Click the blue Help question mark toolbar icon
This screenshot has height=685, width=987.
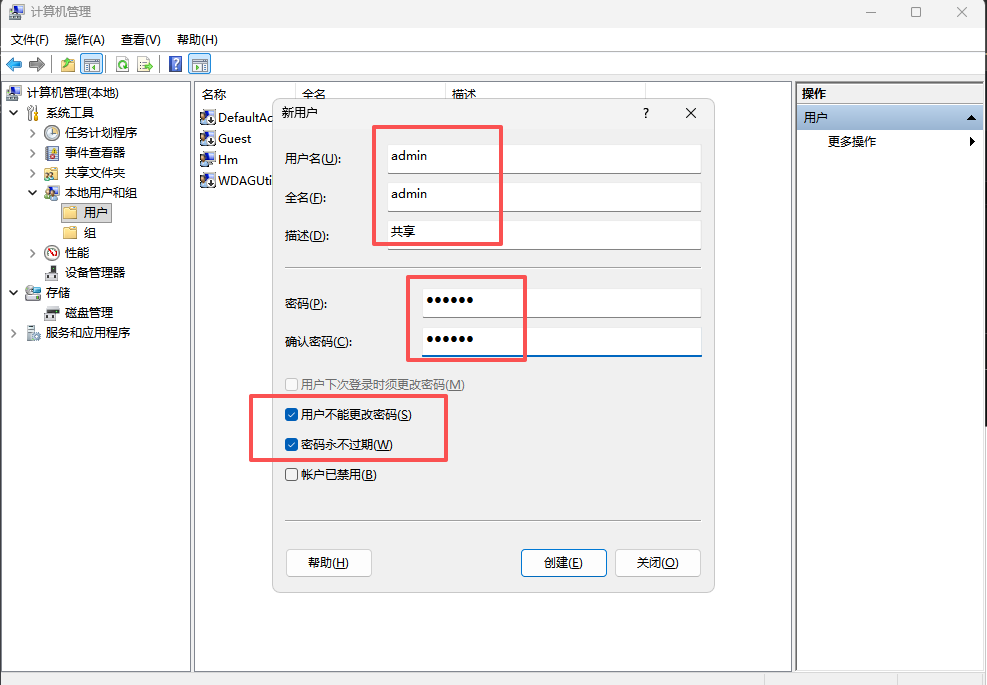[x=175, y=65]
